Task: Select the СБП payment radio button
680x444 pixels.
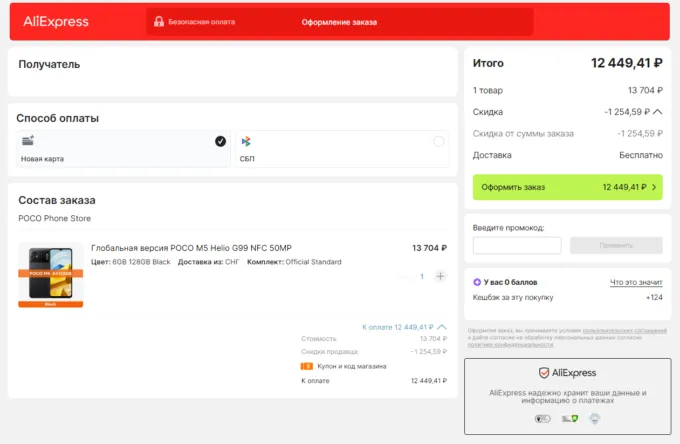Action: (x=438, y=142)
